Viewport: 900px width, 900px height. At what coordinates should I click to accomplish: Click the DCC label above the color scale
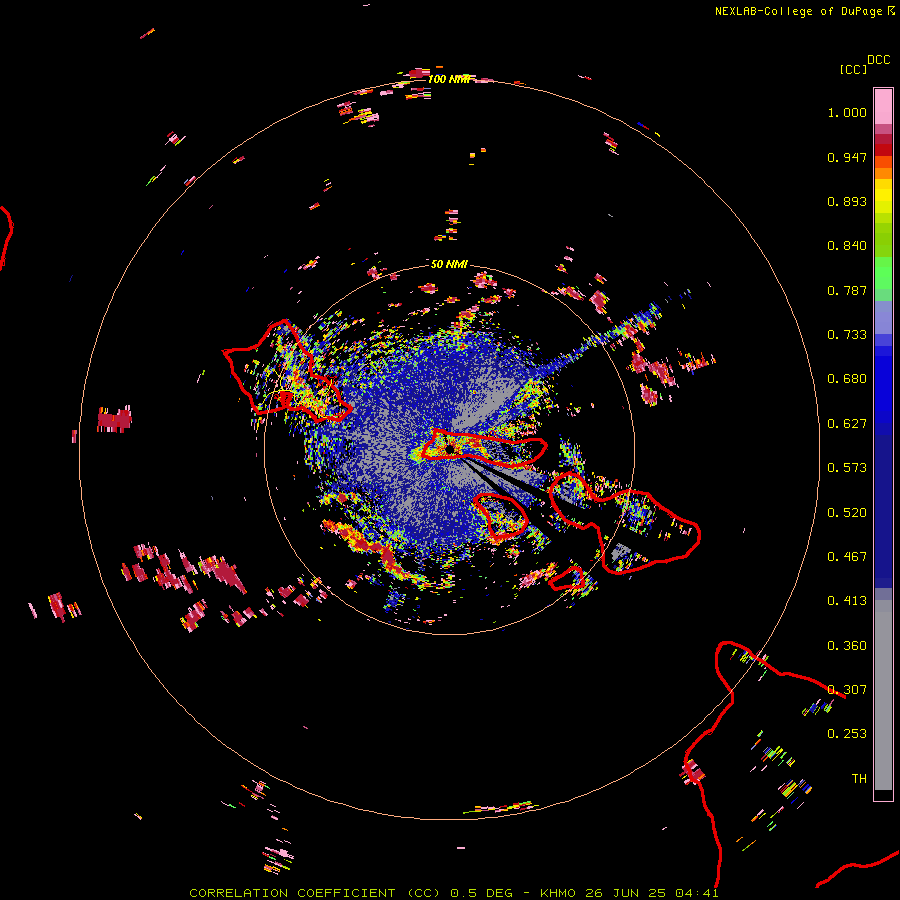tap(878, 60)
